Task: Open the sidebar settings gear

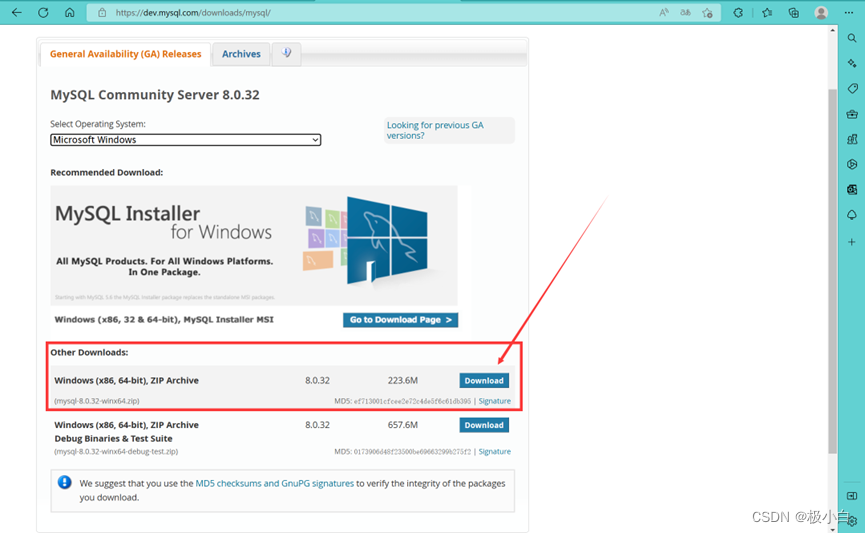Action: (x=853, y=521)
